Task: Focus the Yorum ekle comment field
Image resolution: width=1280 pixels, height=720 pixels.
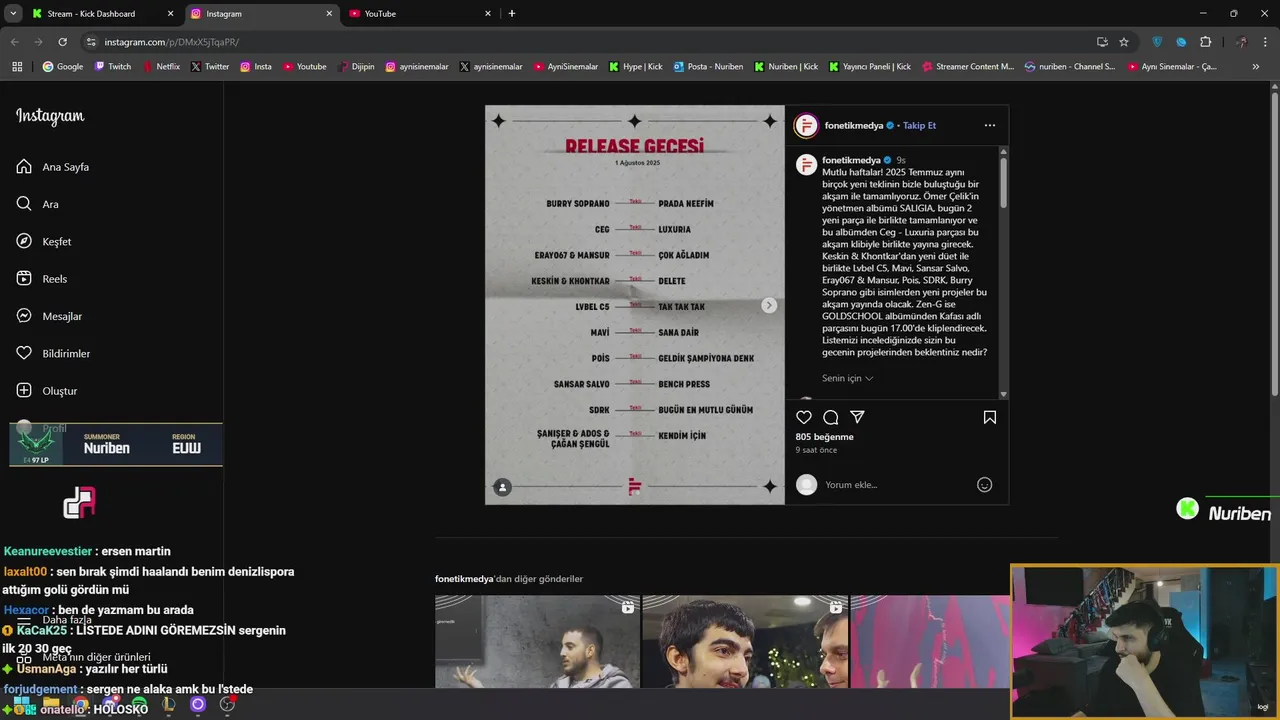Action: (895, 485)
